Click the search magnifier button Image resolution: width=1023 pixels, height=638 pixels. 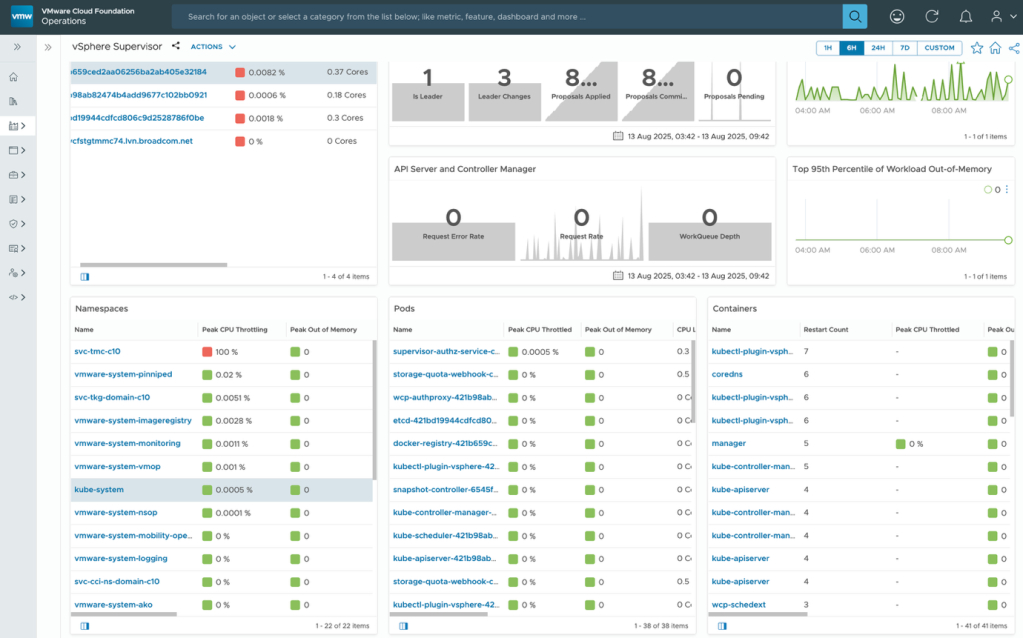pos(855,17)
